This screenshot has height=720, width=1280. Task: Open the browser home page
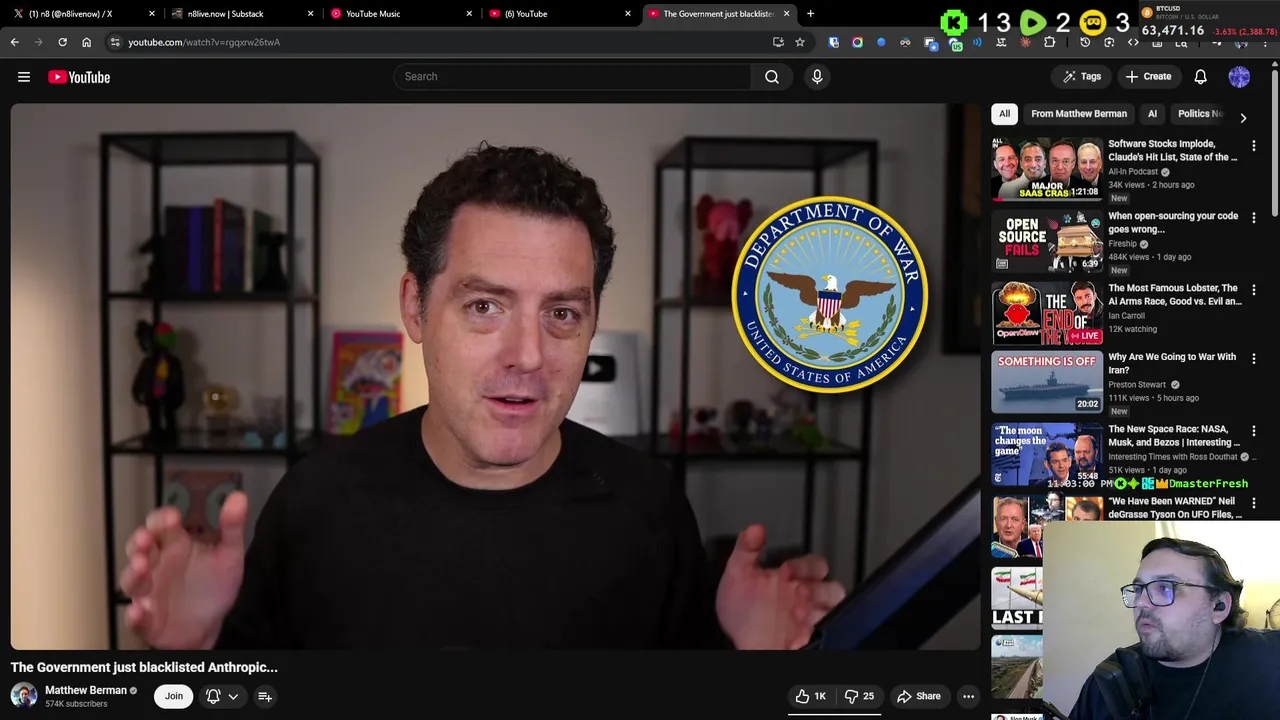(86, 42)
